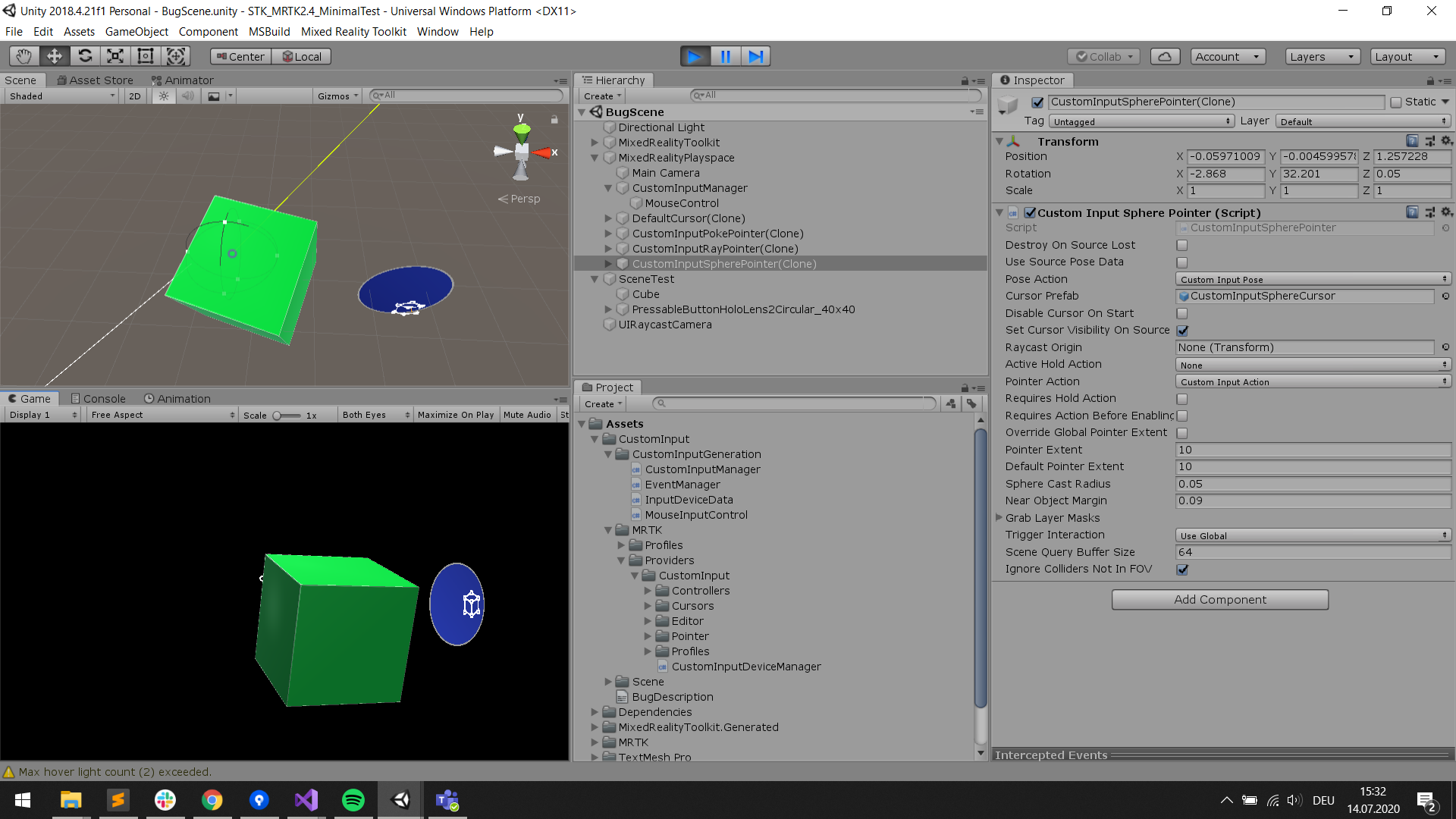The height and width of the screenshot is (819, 1456).
Task: Switch pivot mode using the Center button
Action: [x=239, y=55]
